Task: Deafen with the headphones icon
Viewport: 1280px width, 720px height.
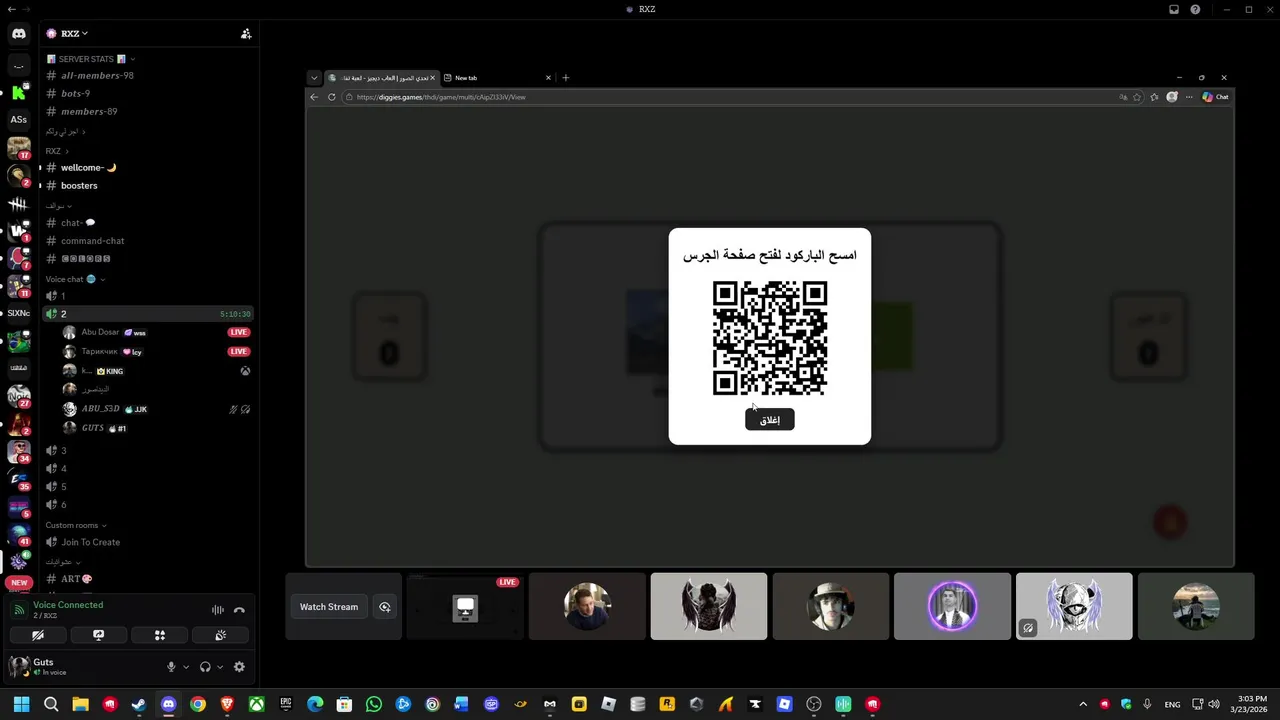Action: [x=205, y=667]
